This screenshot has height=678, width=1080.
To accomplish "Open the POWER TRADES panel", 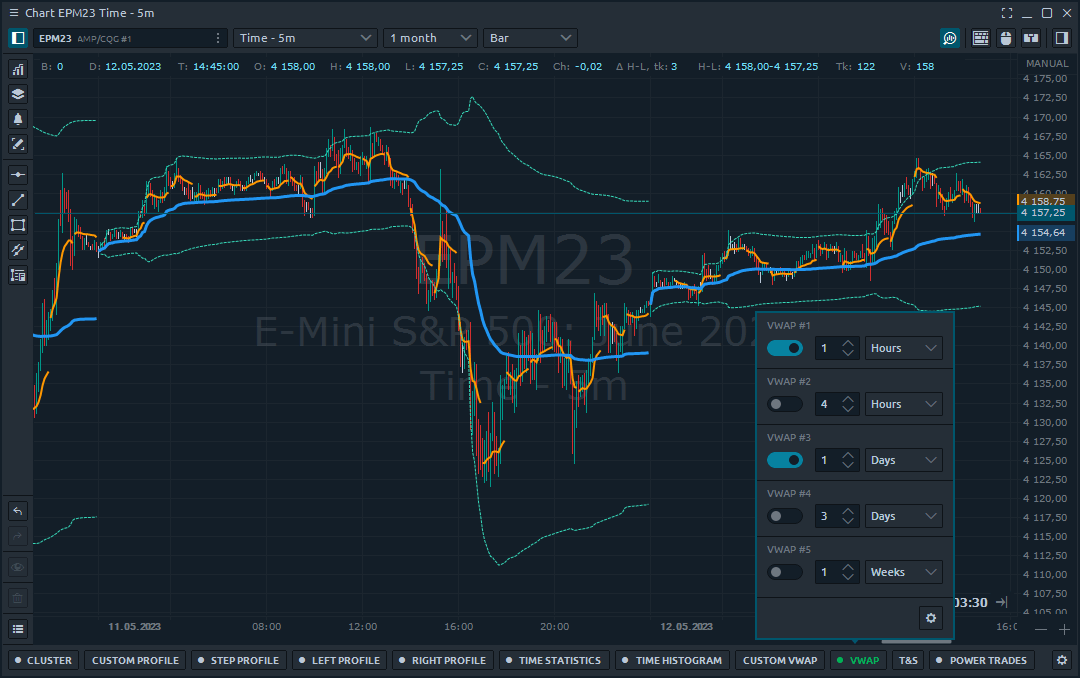I will pyautogui.click(x=982, y=660).
